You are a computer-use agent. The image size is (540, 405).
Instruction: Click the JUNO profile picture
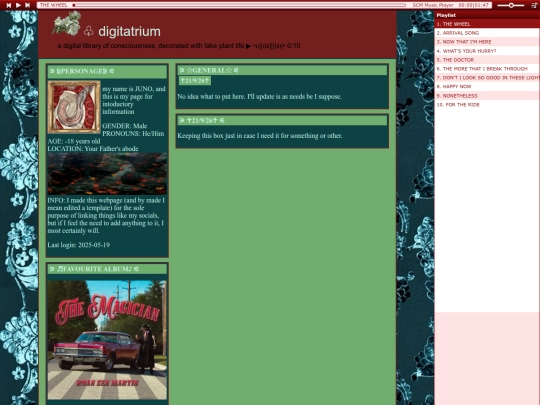pos(74,107)
